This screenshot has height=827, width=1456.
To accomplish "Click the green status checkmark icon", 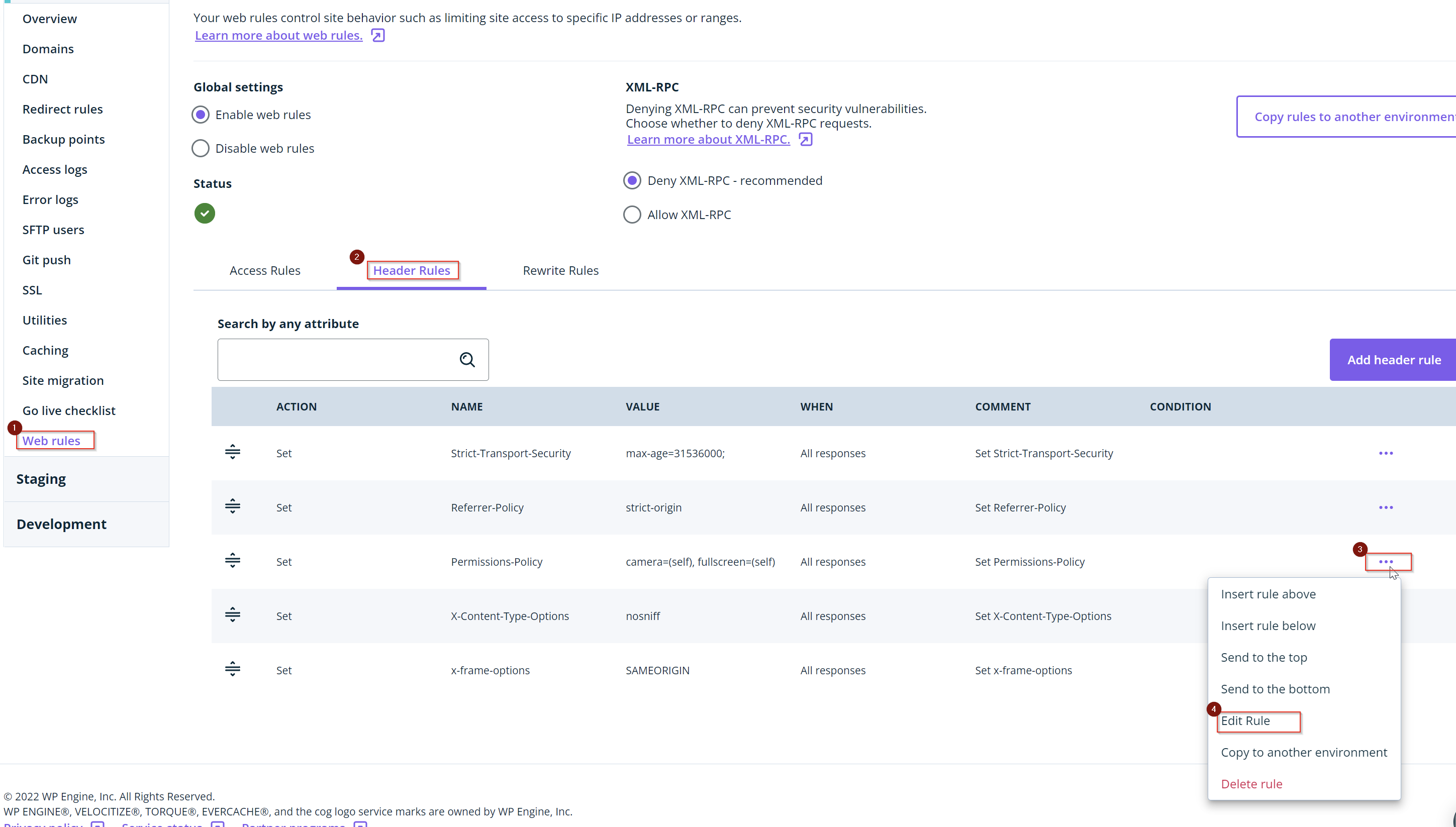I will click(x=205, y=214).
